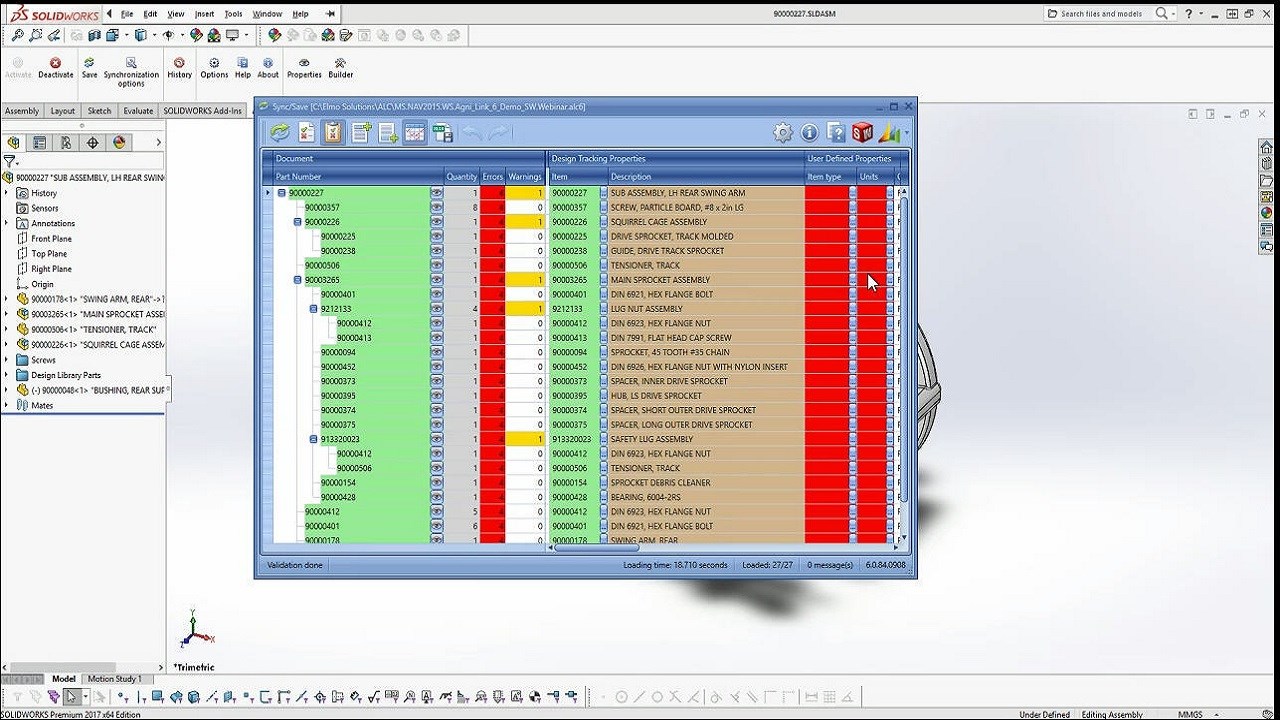Image resolution: width=1280 pixels, height=720 pixels.
Task: Select the PropertyManager tab icon
Action: [x=39, y=143]
